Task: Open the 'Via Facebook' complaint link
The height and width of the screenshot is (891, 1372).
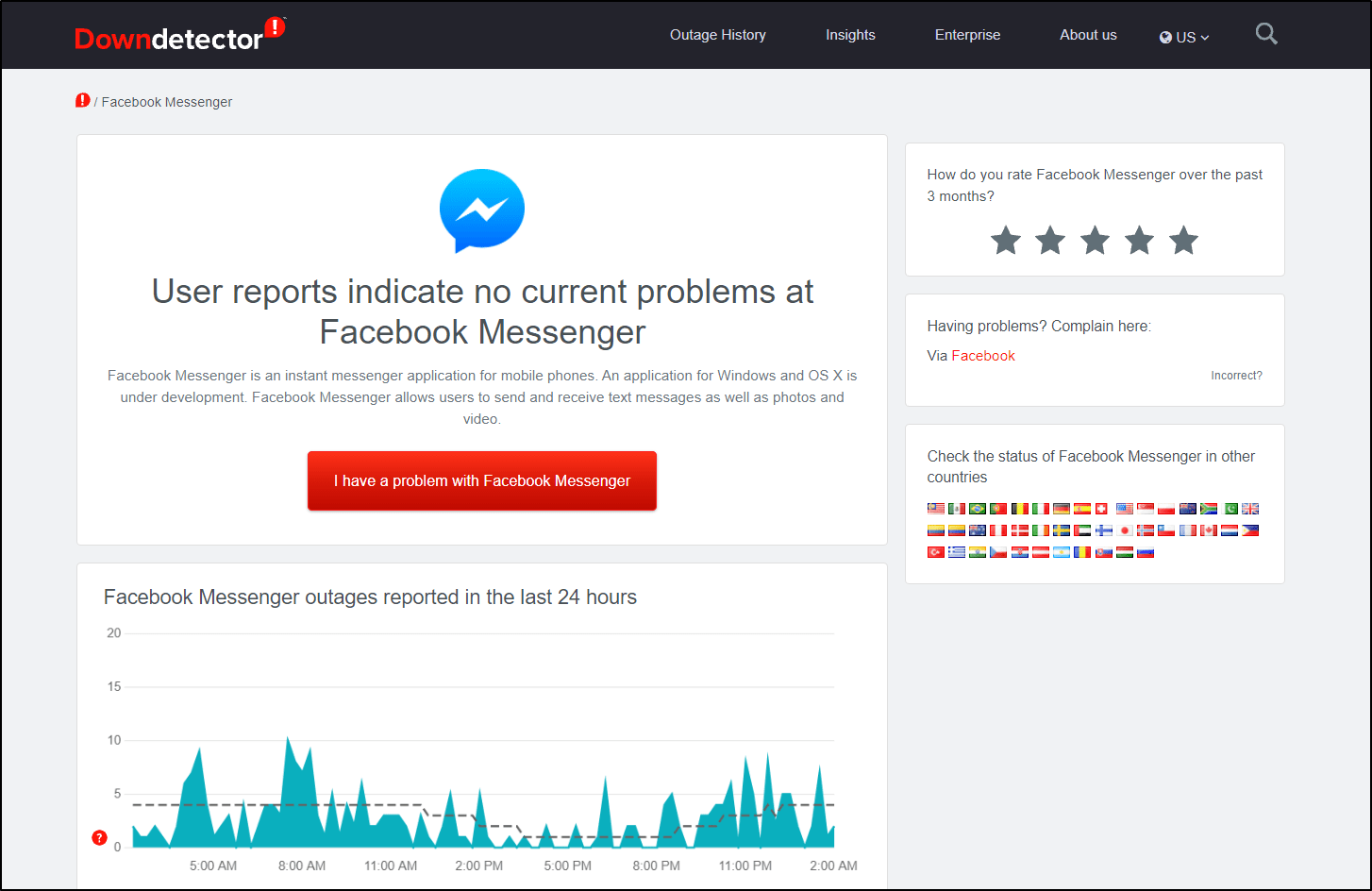Action: tap(983, 356)
